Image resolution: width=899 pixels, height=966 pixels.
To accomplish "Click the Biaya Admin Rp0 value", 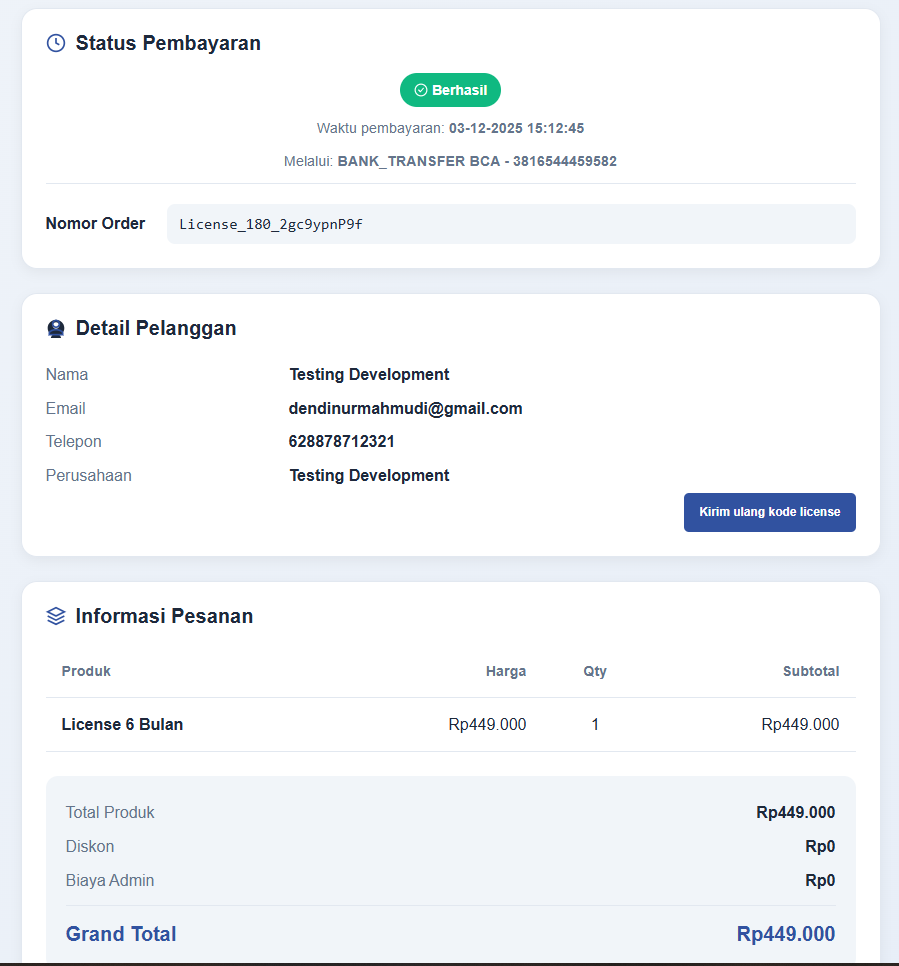I will tap(819, 881).
